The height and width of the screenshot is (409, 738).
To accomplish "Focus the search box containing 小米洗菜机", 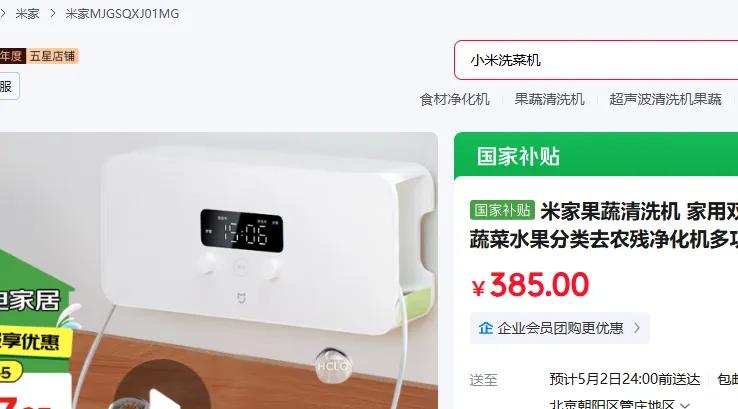I will (x=596, y=60).
